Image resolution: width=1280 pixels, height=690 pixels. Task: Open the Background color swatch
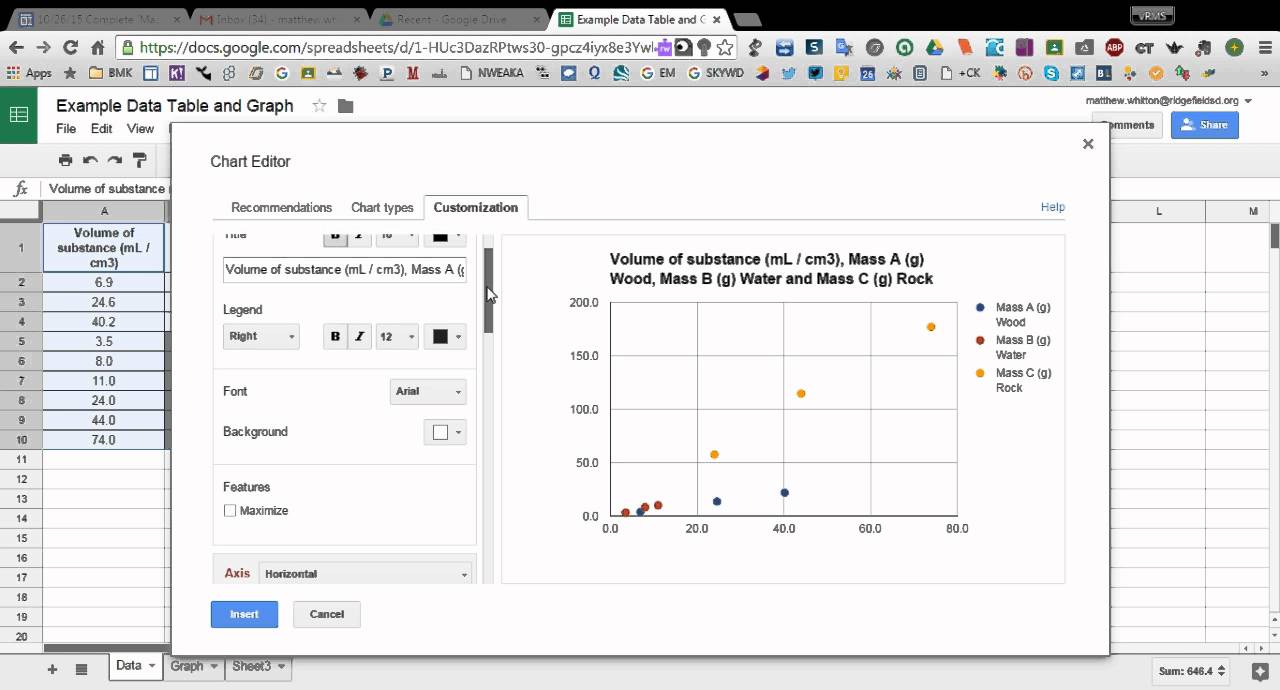click(x=445, y=433)
